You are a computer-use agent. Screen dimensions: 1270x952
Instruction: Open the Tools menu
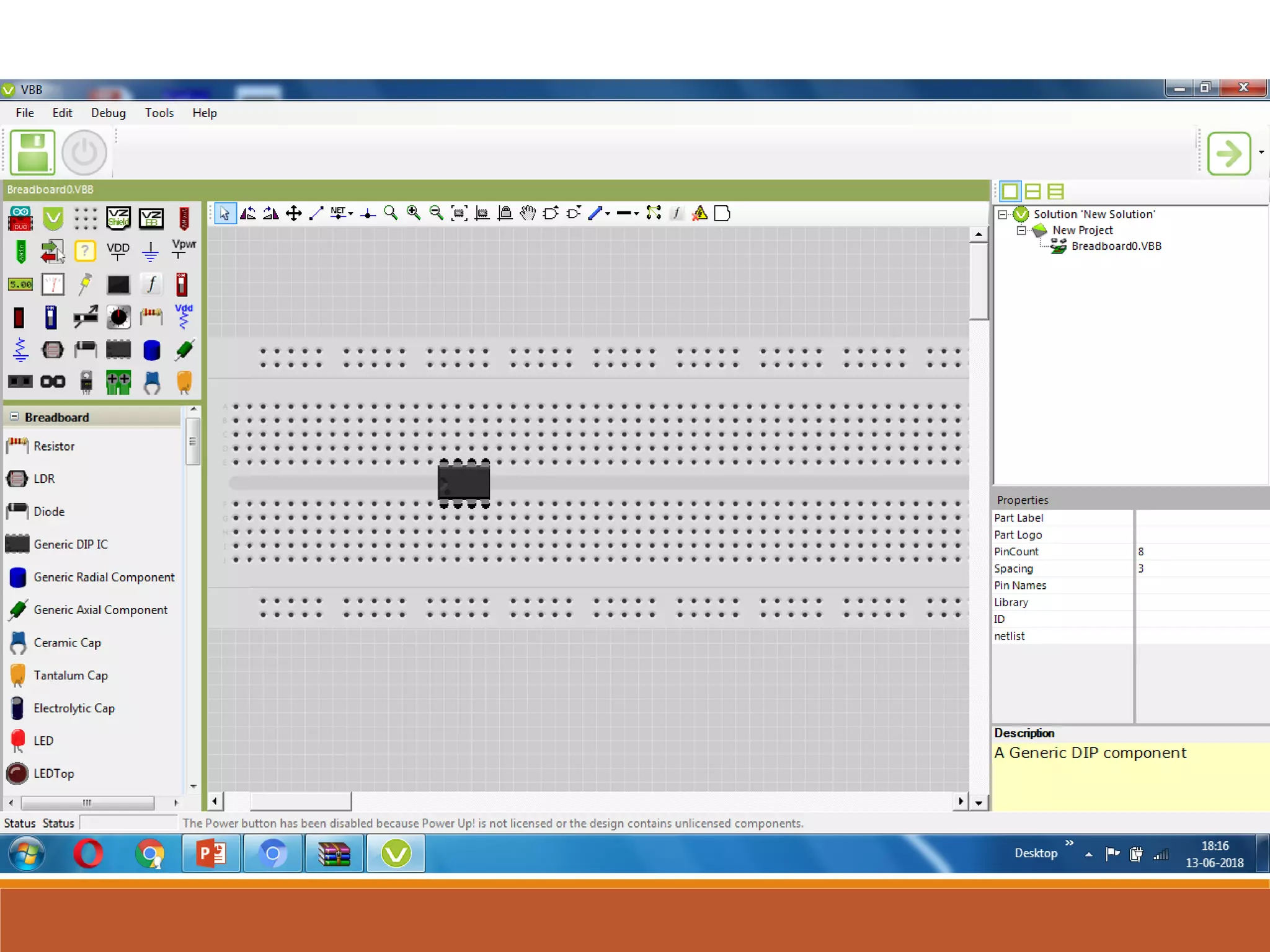(x=159, y=113)
